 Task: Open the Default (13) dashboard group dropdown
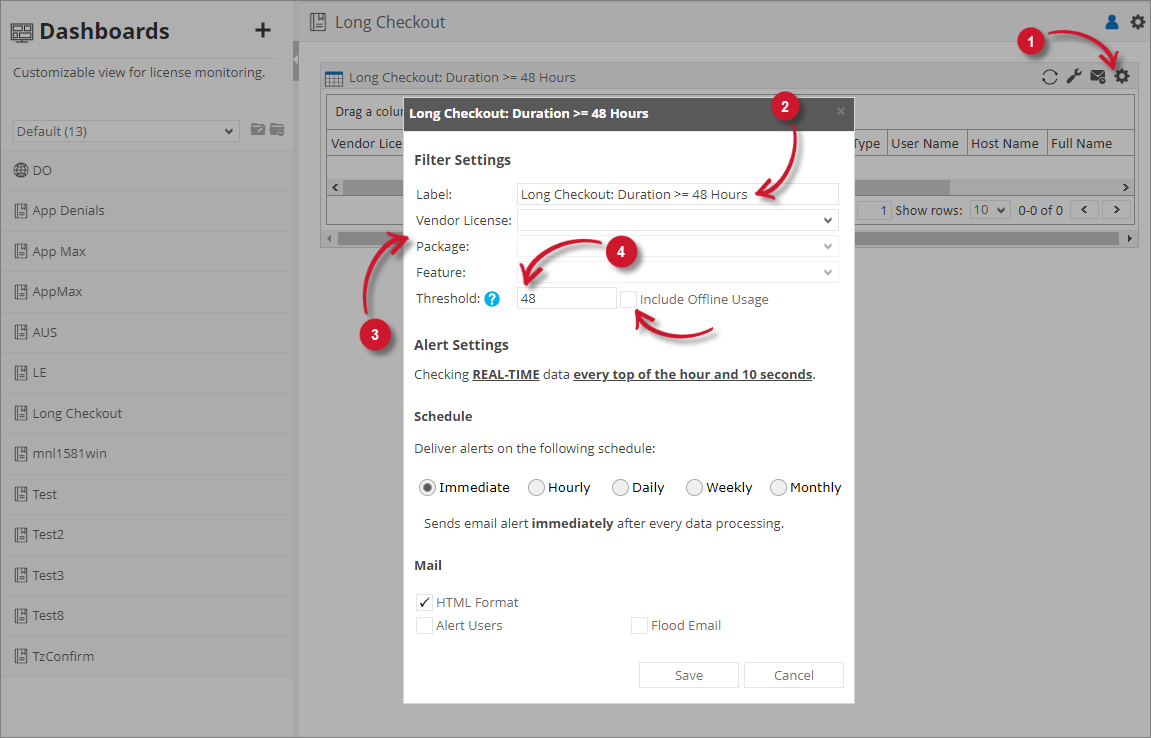tap(126, 131)
